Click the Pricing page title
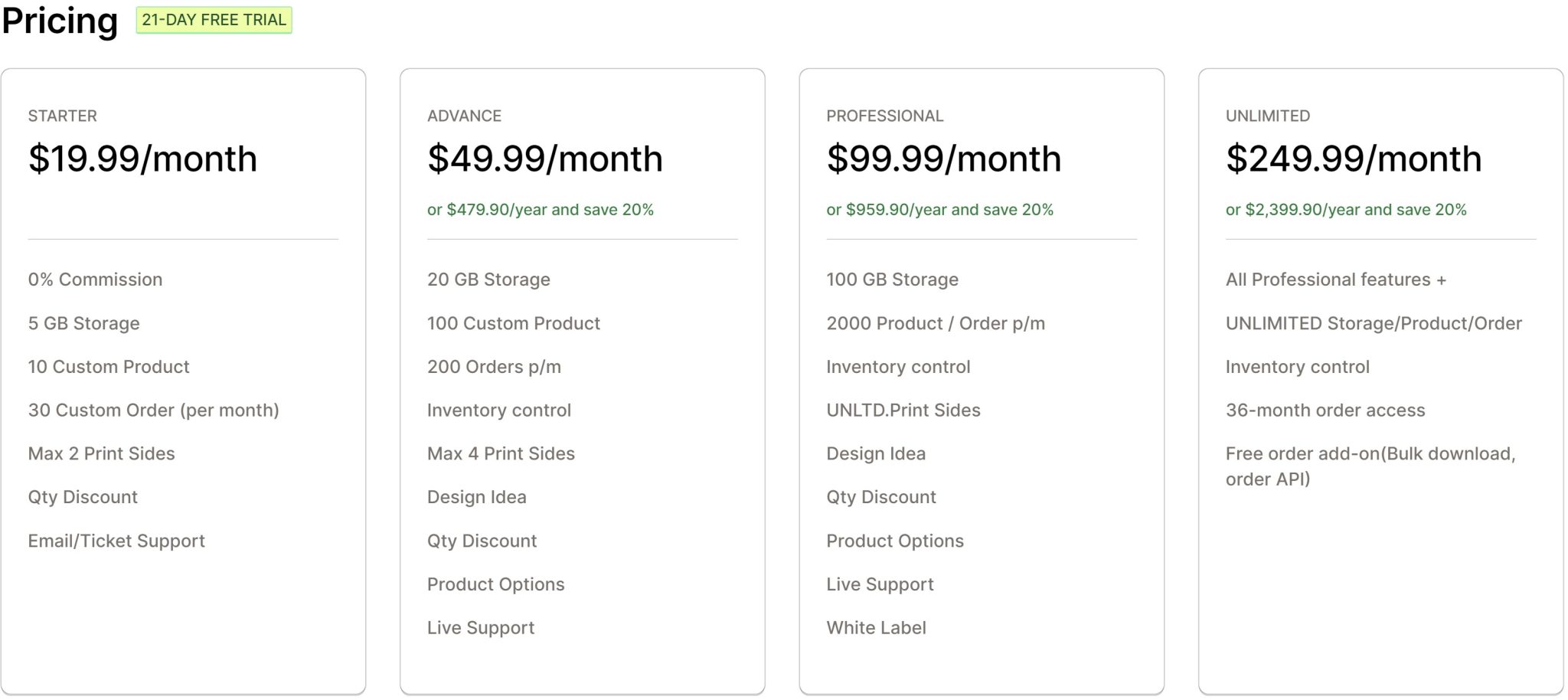Viewport: 1568px width, 700px height. point(60,21)
